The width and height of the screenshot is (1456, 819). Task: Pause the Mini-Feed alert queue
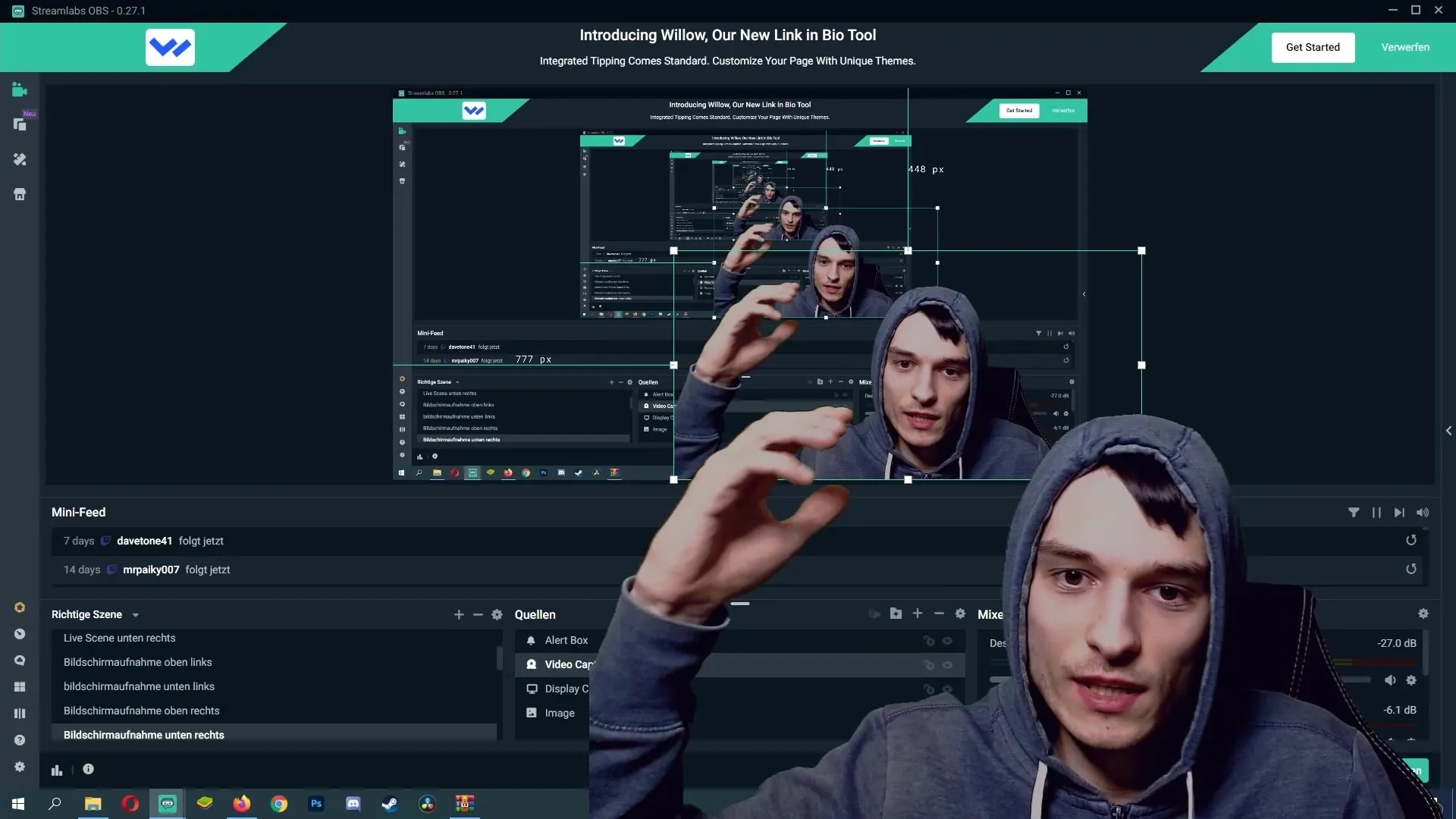(x=1376, y=513)
